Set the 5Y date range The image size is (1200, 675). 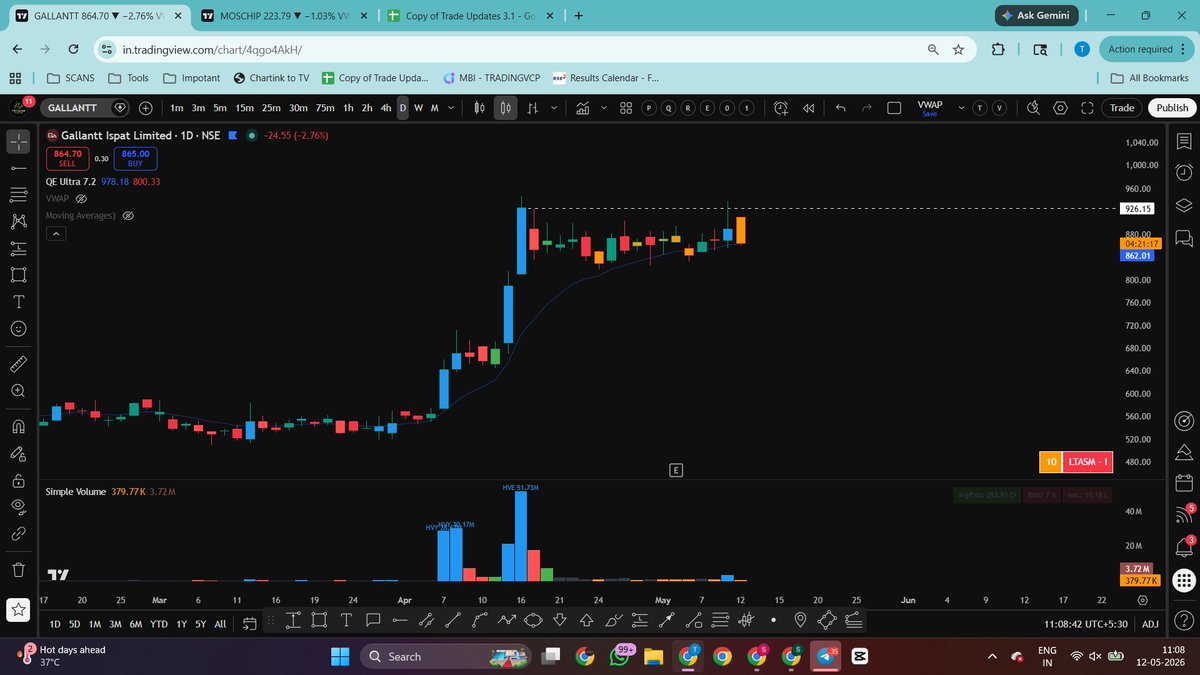(x=200, y=623)
